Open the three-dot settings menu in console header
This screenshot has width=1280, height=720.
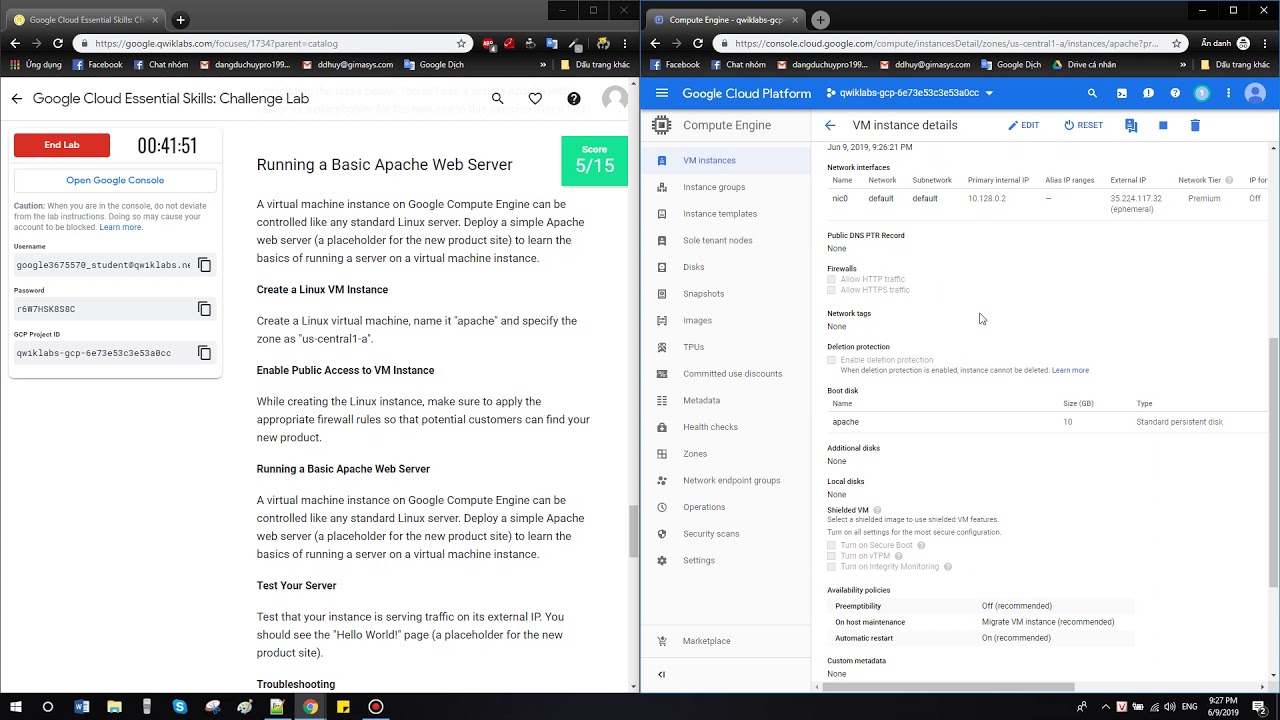(x=1228, y=93)
